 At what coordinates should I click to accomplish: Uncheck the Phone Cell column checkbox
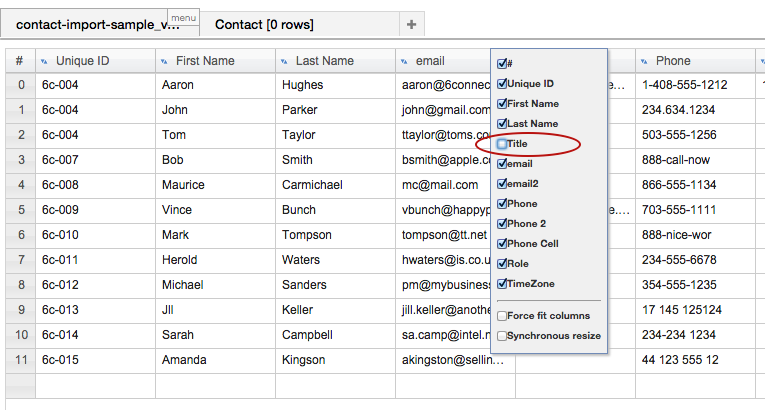502,244
